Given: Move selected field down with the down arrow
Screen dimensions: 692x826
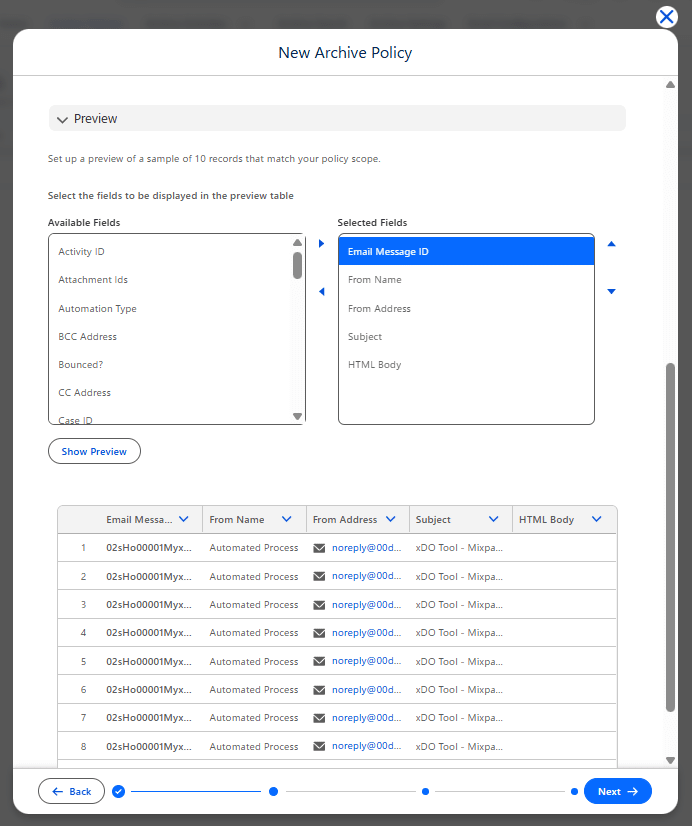Looking at the screenshot, I should click(x=611, y=291).
